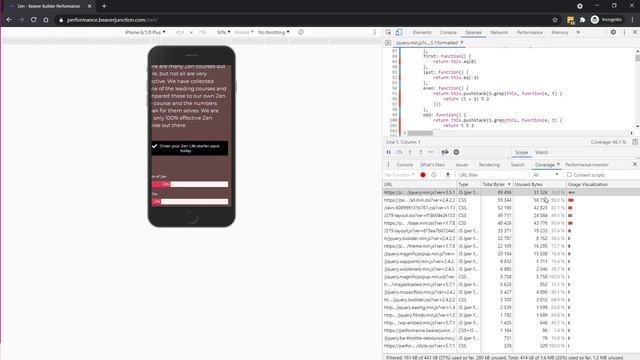The height and width of the screenshot is (360, 640).
Task: Switch drawer to Console tab
Action: pos(404,164)
